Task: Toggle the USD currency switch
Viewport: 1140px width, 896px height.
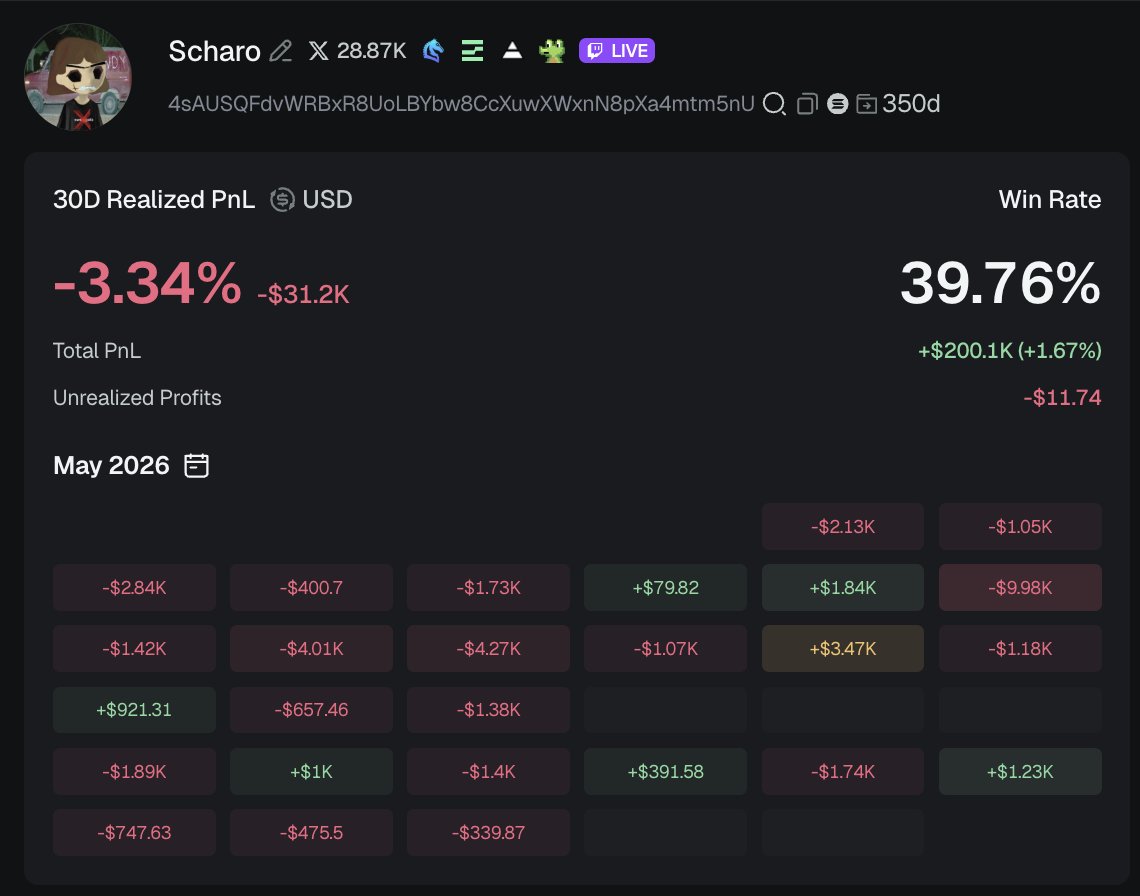Action: pos(311,199)
